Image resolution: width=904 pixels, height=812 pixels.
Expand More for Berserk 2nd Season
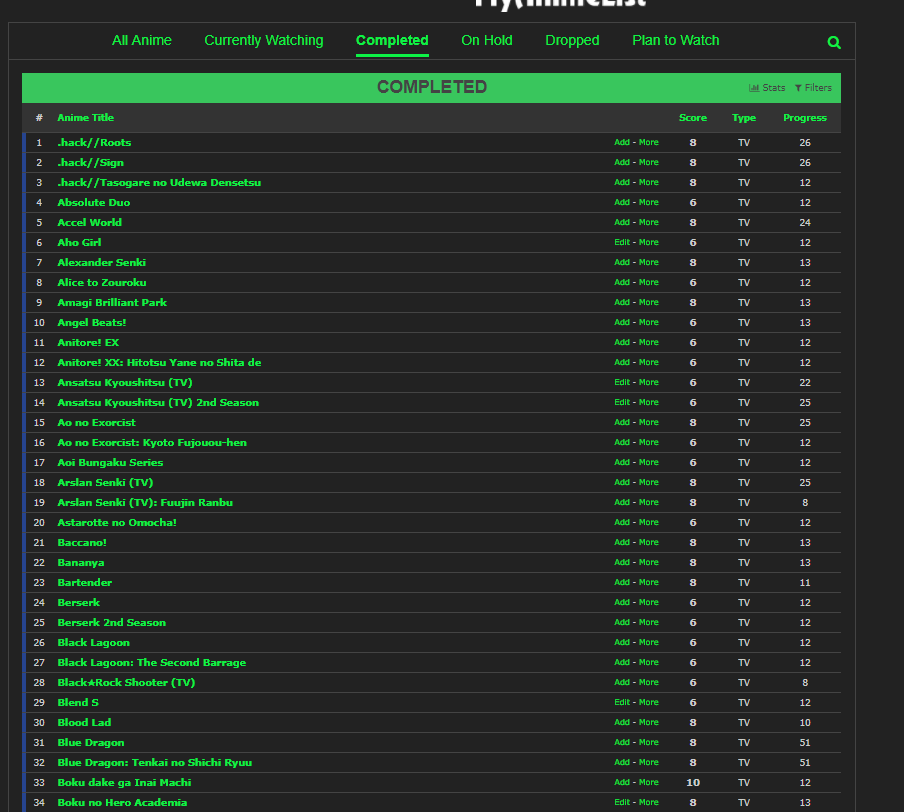[649, 622]
